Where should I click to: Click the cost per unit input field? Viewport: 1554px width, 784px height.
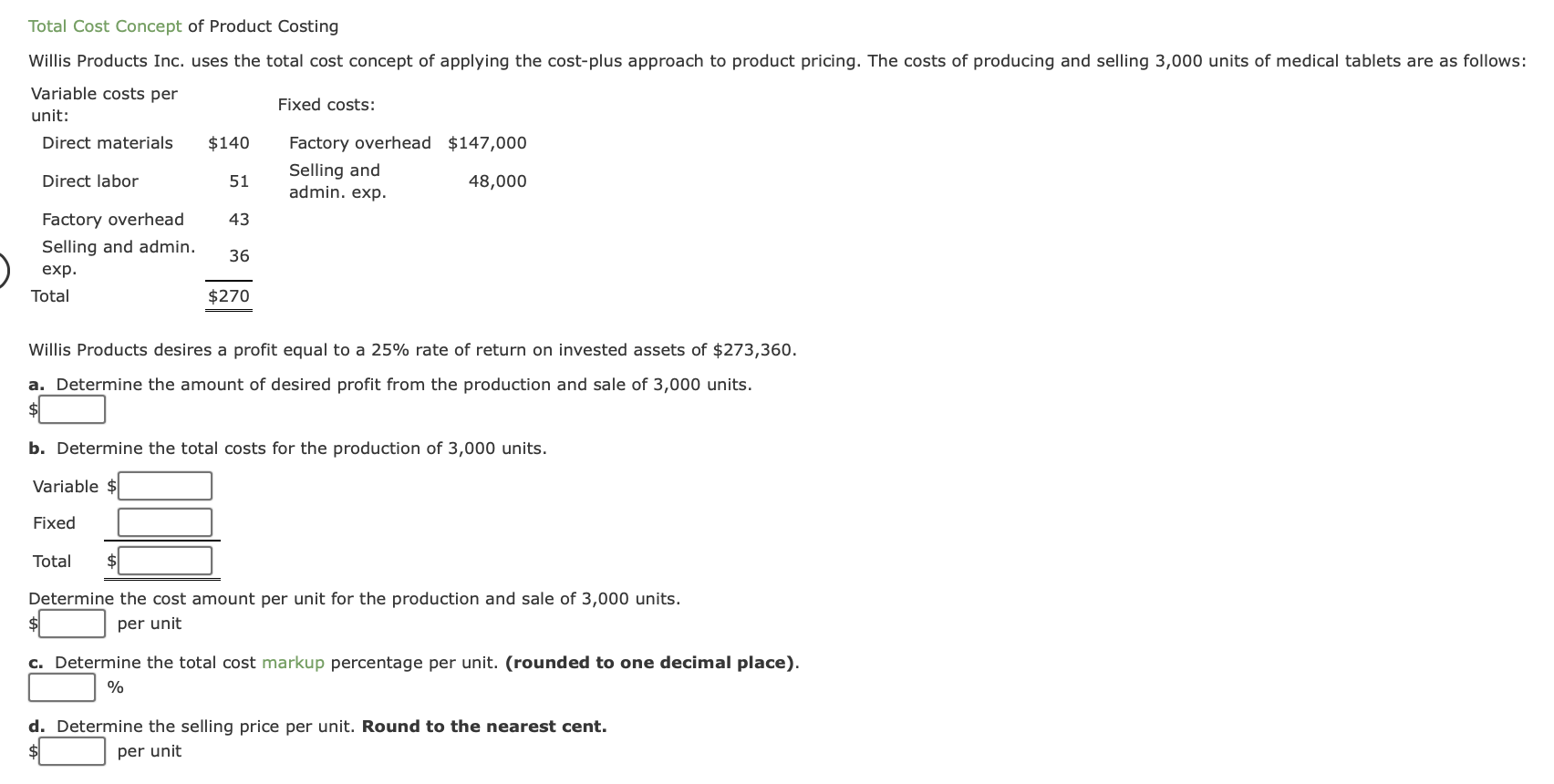(x=72, y=624)
